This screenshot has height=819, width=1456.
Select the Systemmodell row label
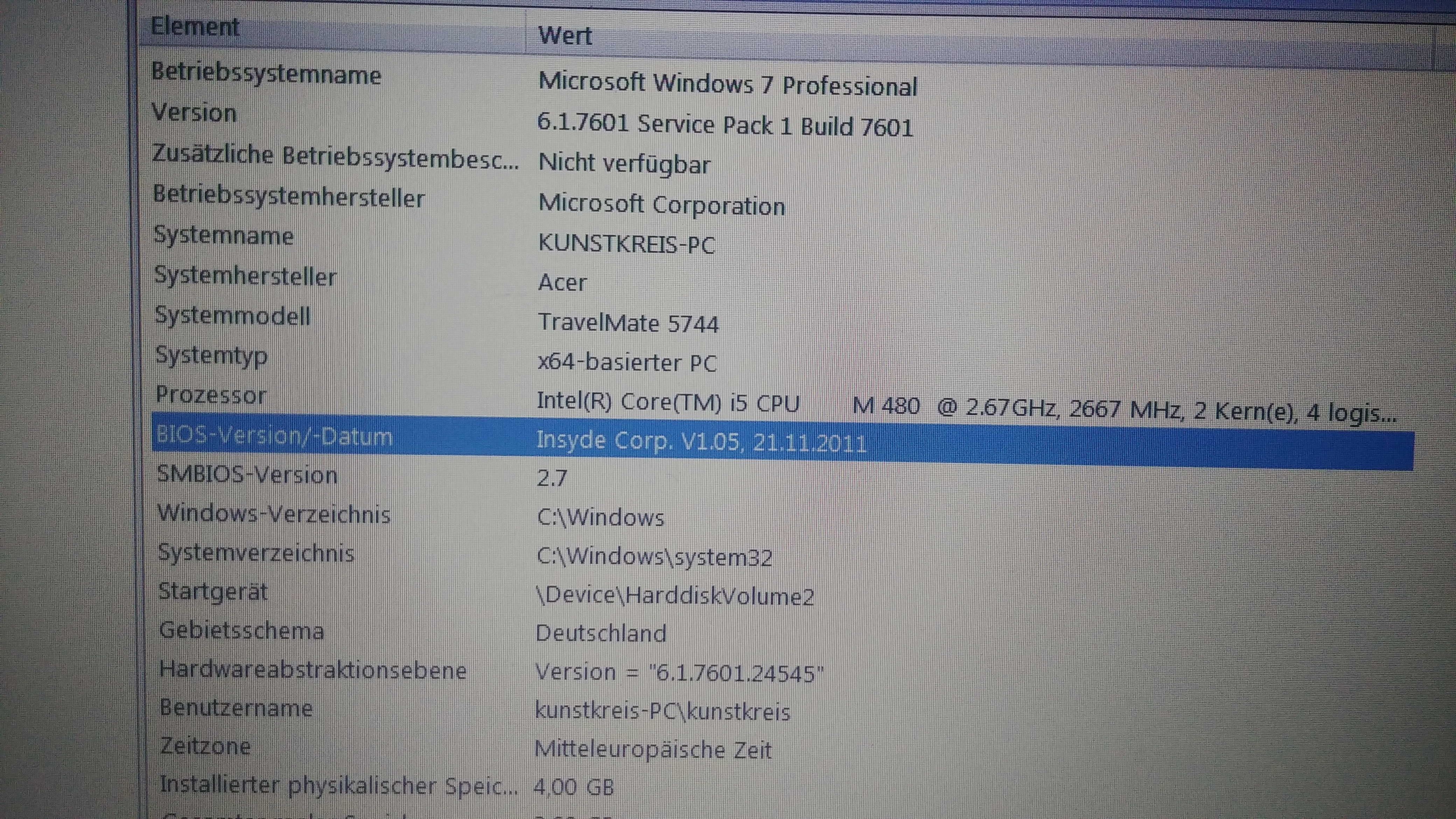pos(232,315)
